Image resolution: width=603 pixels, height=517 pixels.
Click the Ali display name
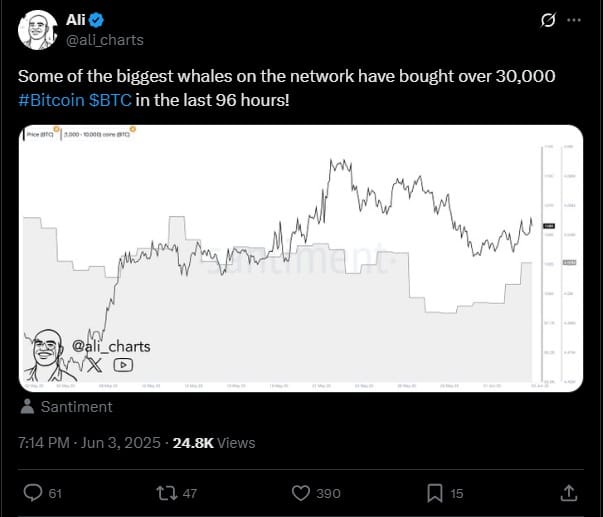coord(75,20)
